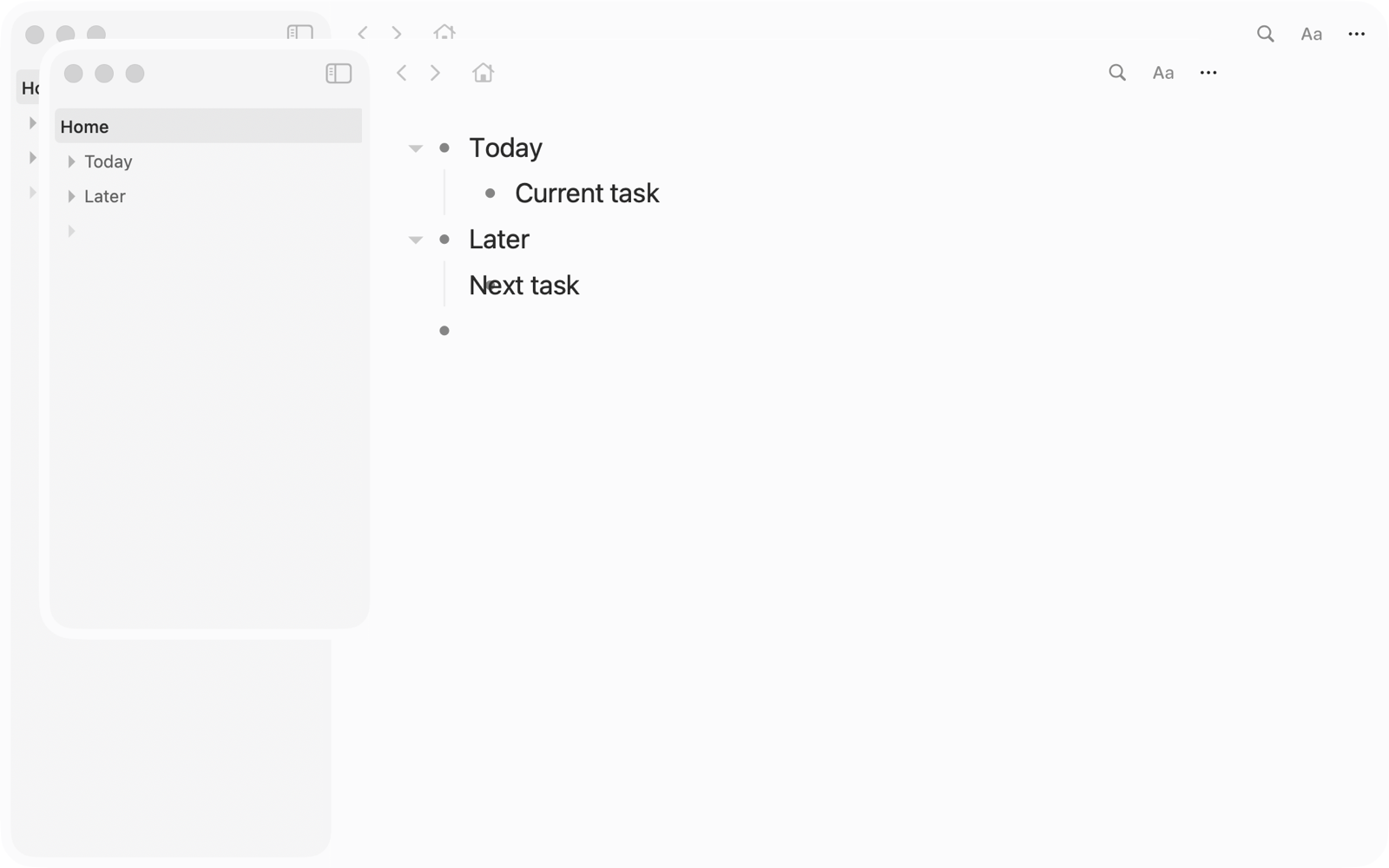The width and height of the screenshot is (1389, 868).
Task: Click the Later bullet in outline
Action: pyautogui.click(x=444, y=239)
